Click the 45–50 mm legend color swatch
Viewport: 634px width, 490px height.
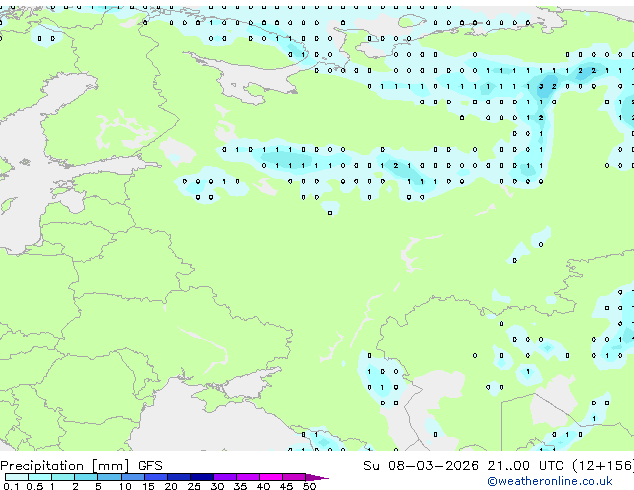click(x=294, y=477)
